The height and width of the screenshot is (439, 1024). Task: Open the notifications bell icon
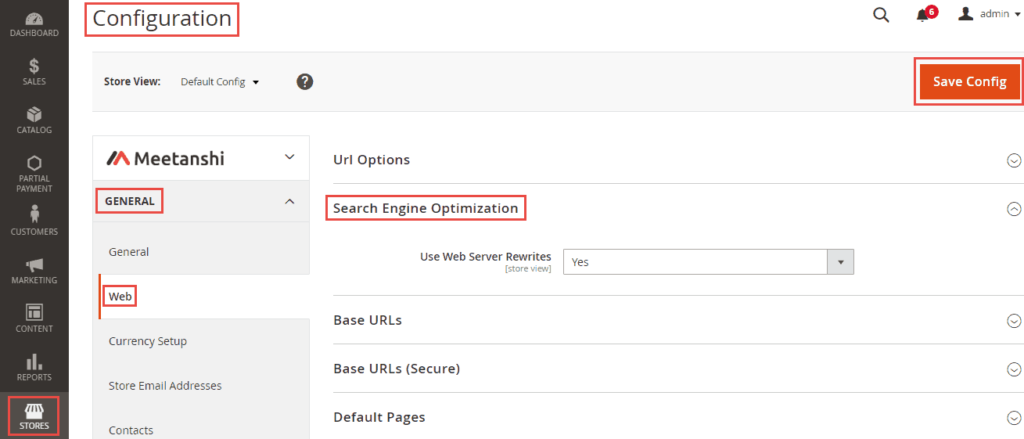tap(922, 15)
